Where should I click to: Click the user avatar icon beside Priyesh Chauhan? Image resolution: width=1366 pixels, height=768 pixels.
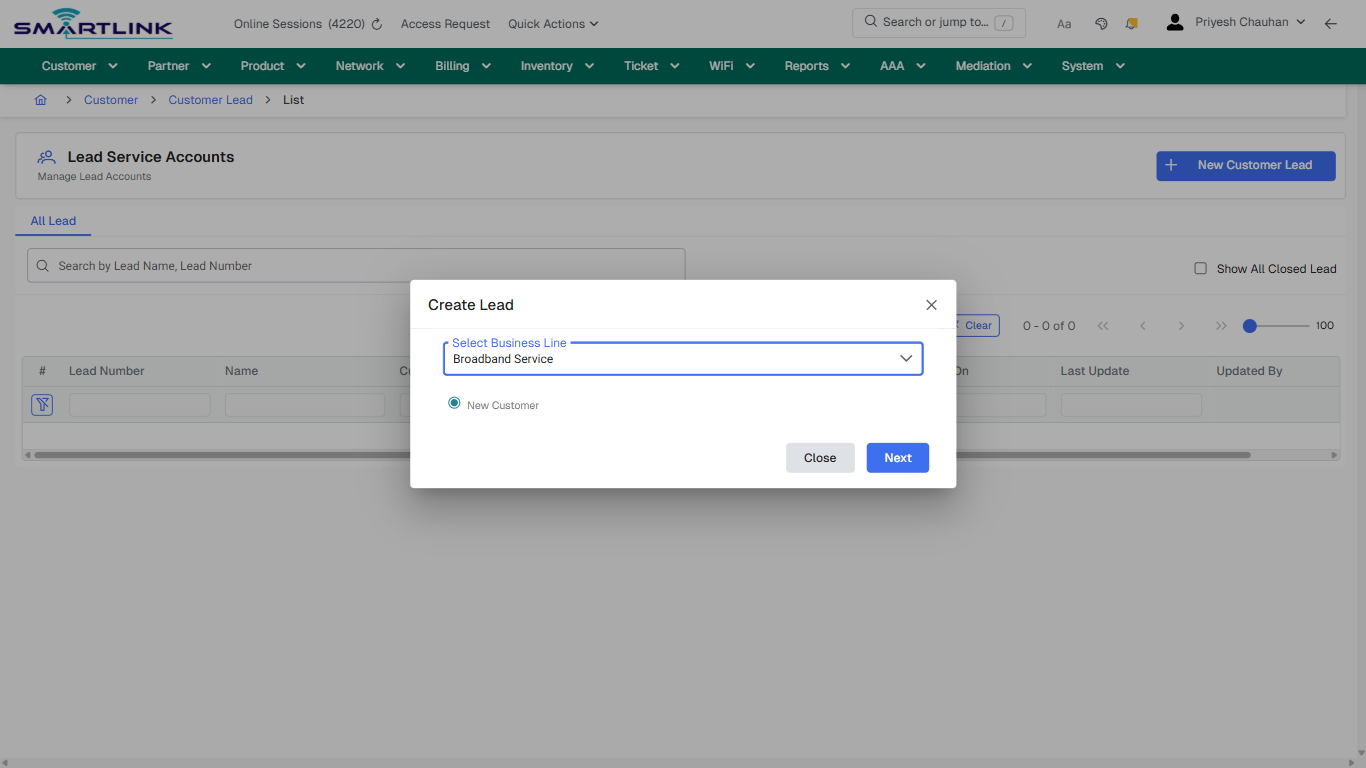(x=1174, y=21)
